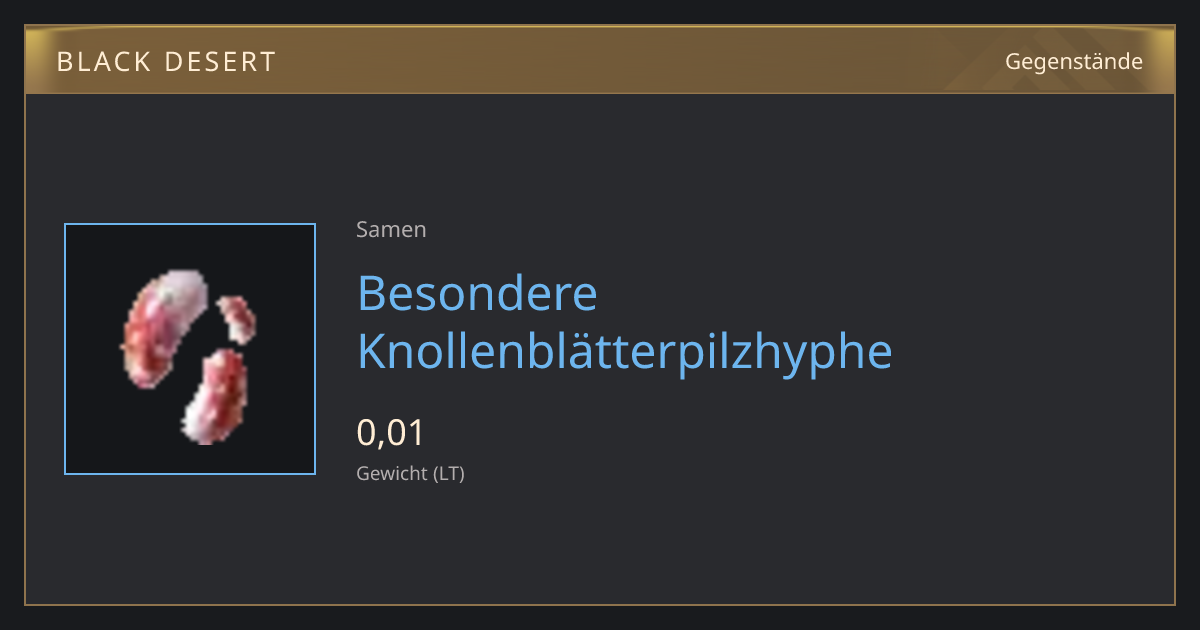This screenshot has width=1200, height=630.
Task: Click the smallest hypha fragment in the icon
Action: coord(238,319)
